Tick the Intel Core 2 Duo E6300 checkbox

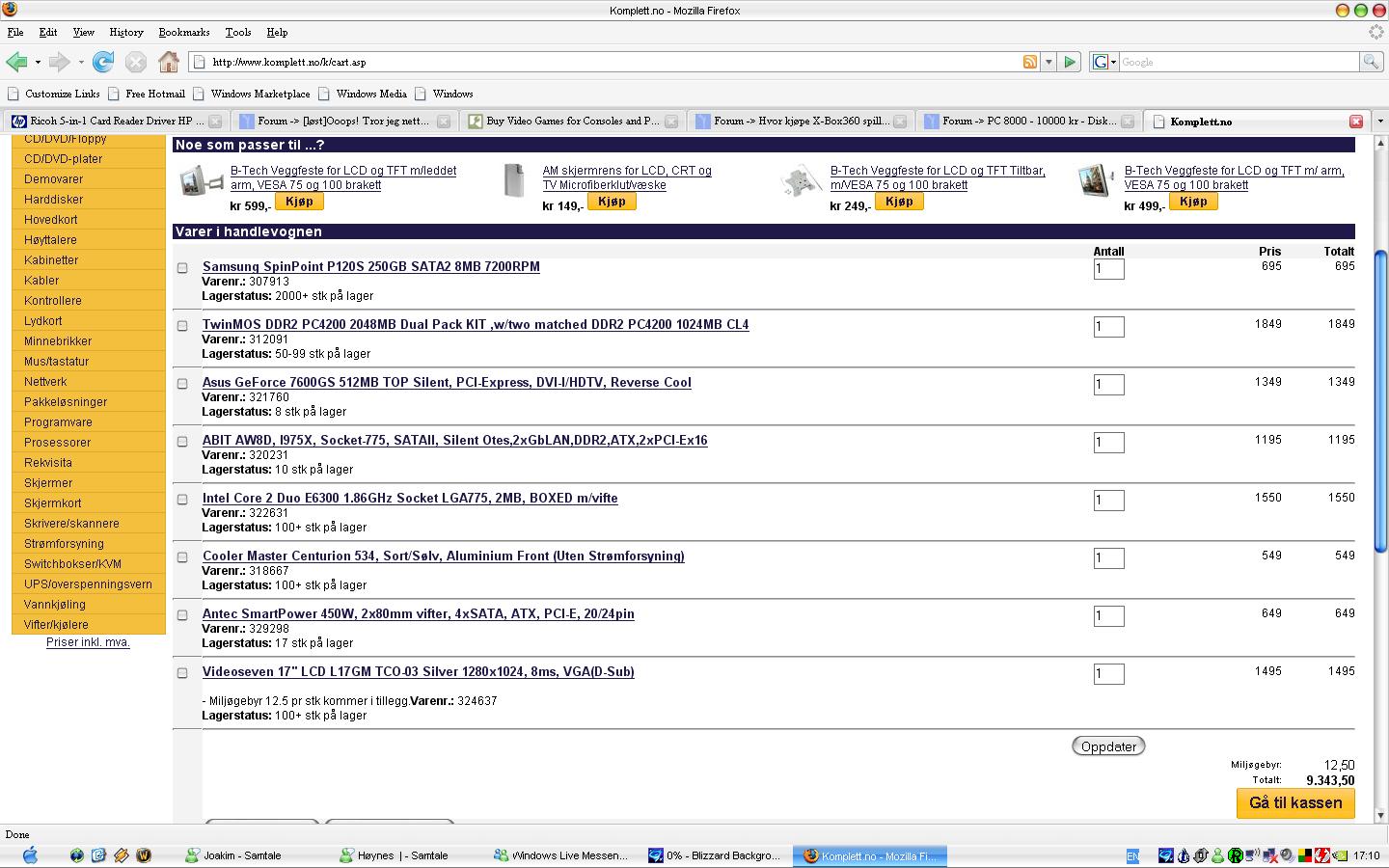click(182, 500)
